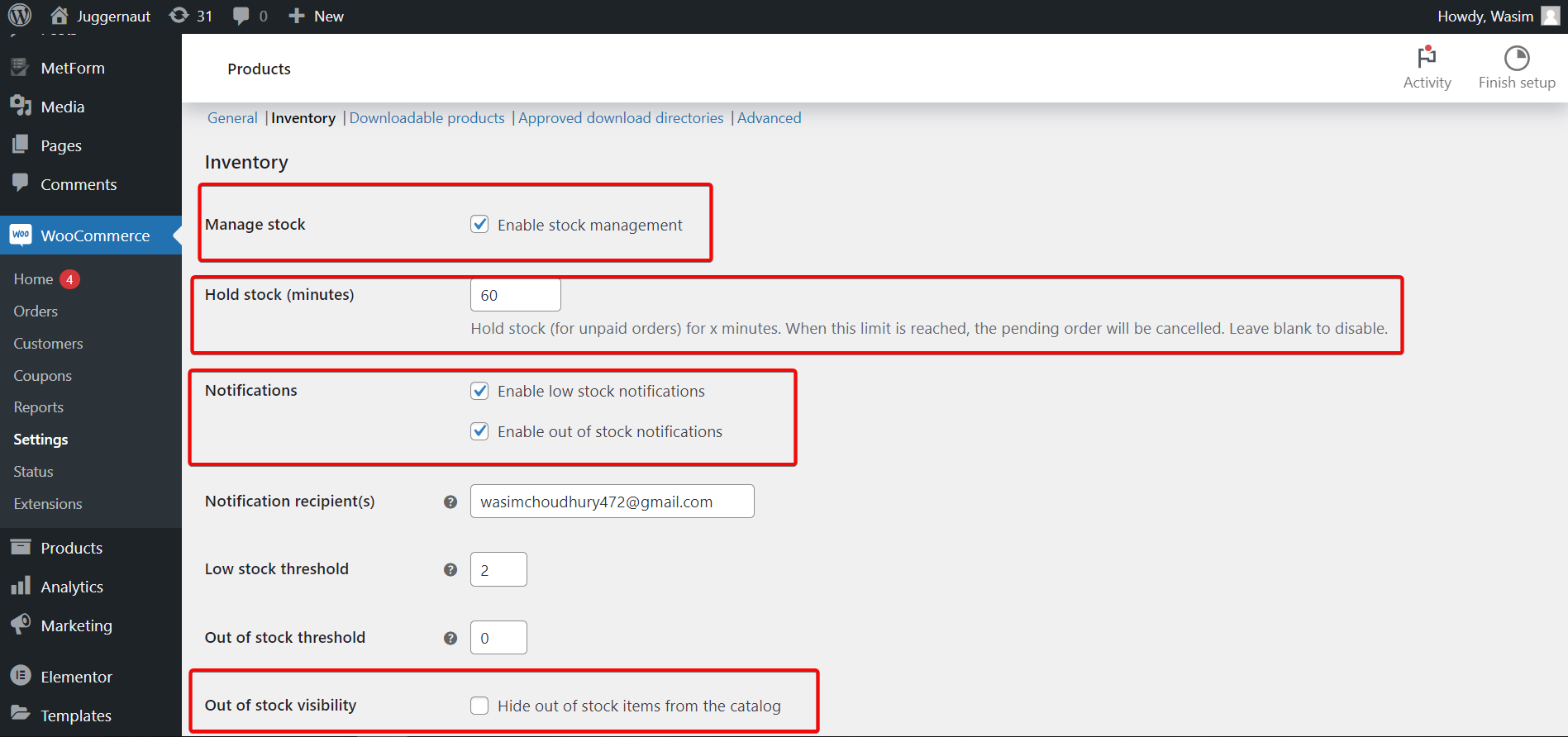Click the MetForm sidebar icon
Image resolution: width=1568 pixels, height=737 pixels.
coord(21,68)
